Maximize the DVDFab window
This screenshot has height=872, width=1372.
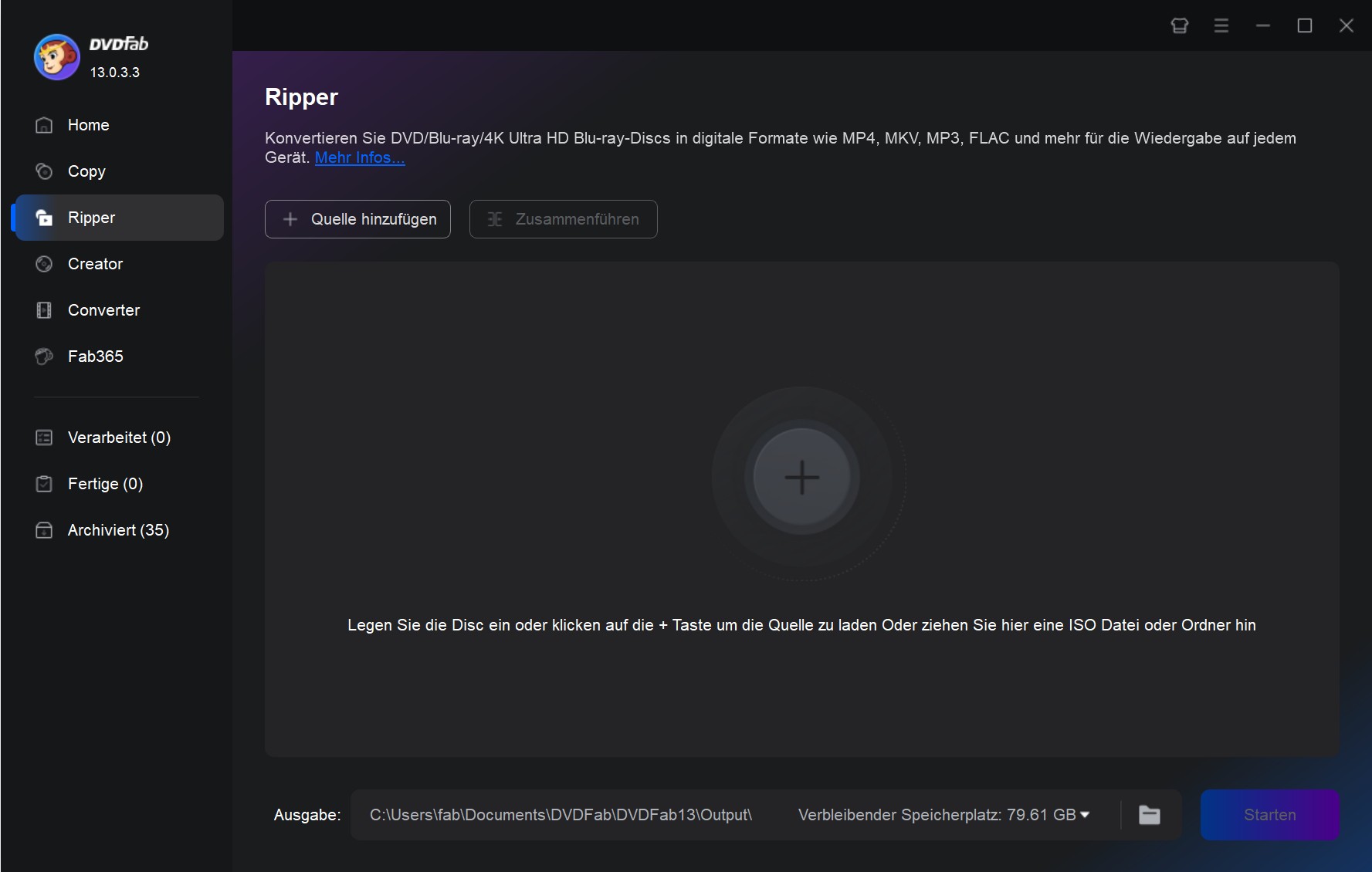click(1305, 25)
